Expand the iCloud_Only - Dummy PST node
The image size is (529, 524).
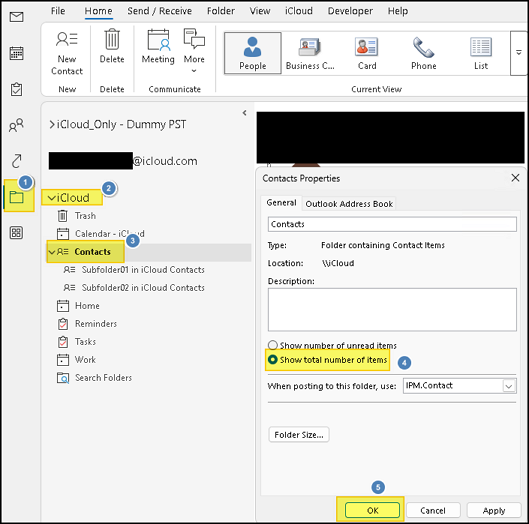52,125
